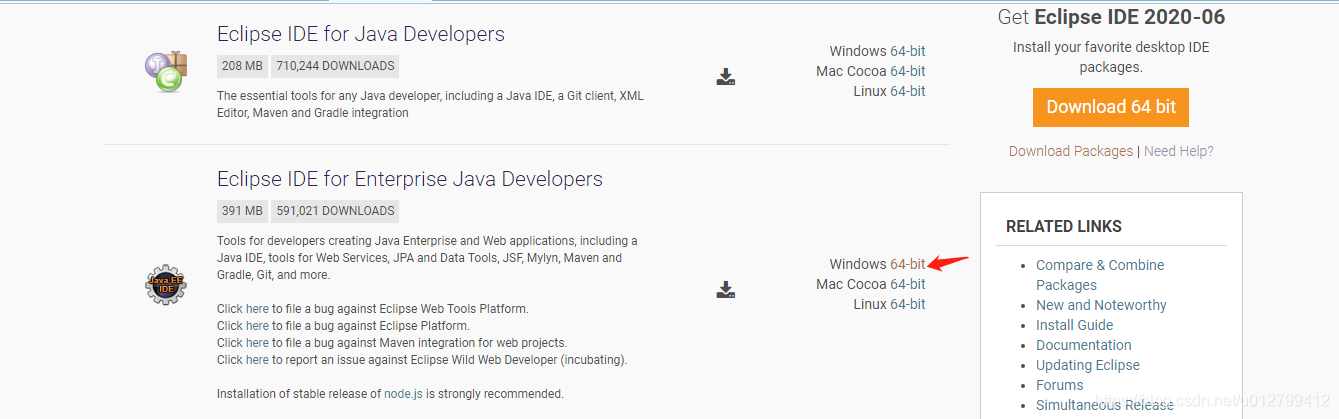Click the 591,021 DOWNLOADS badge
Image resolution: width=1339 pixels, height=419 pixels.
point(335,211)
